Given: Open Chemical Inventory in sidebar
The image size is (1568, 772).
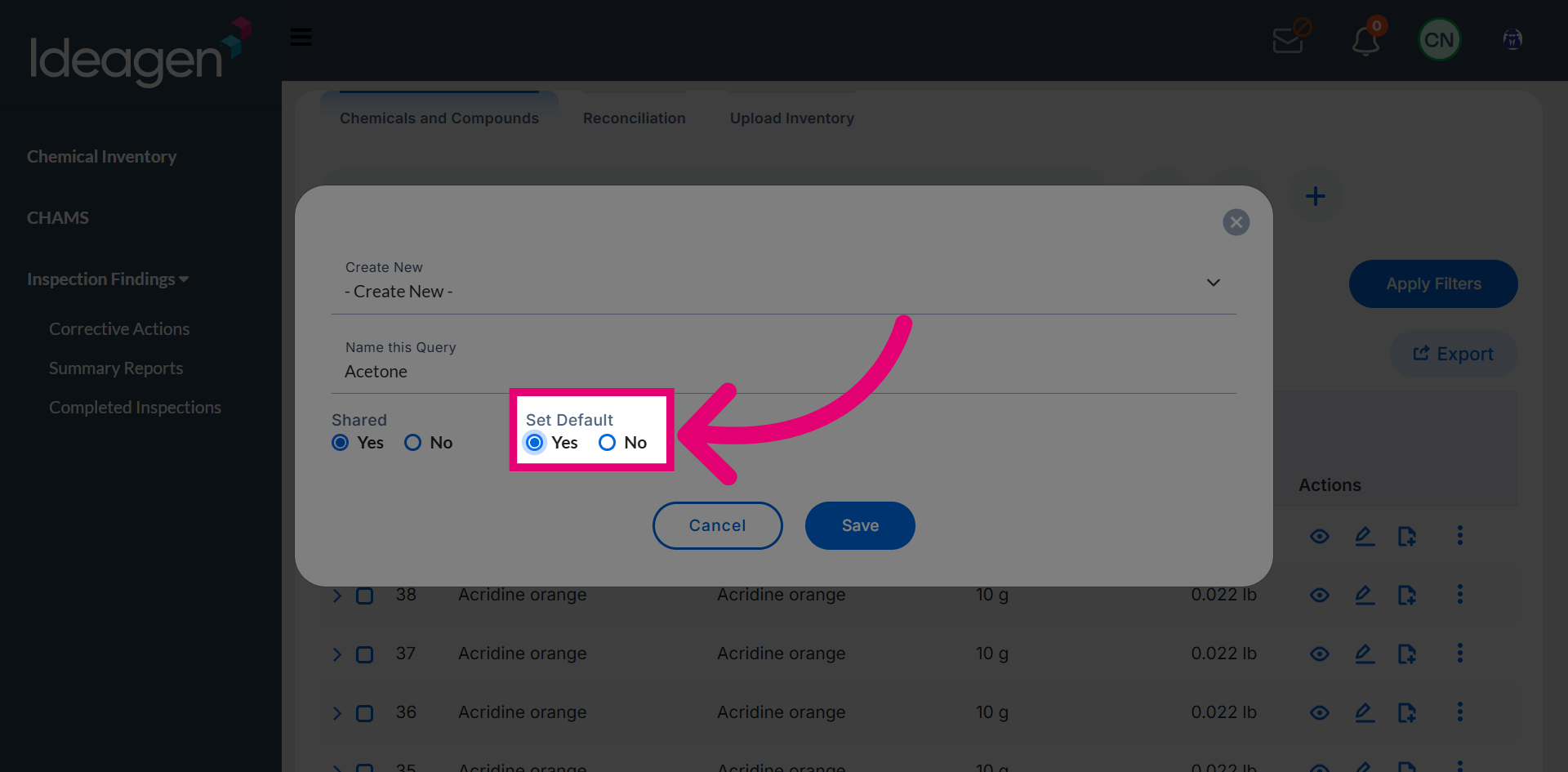Looking at the screenshot, I should point(101,156).
